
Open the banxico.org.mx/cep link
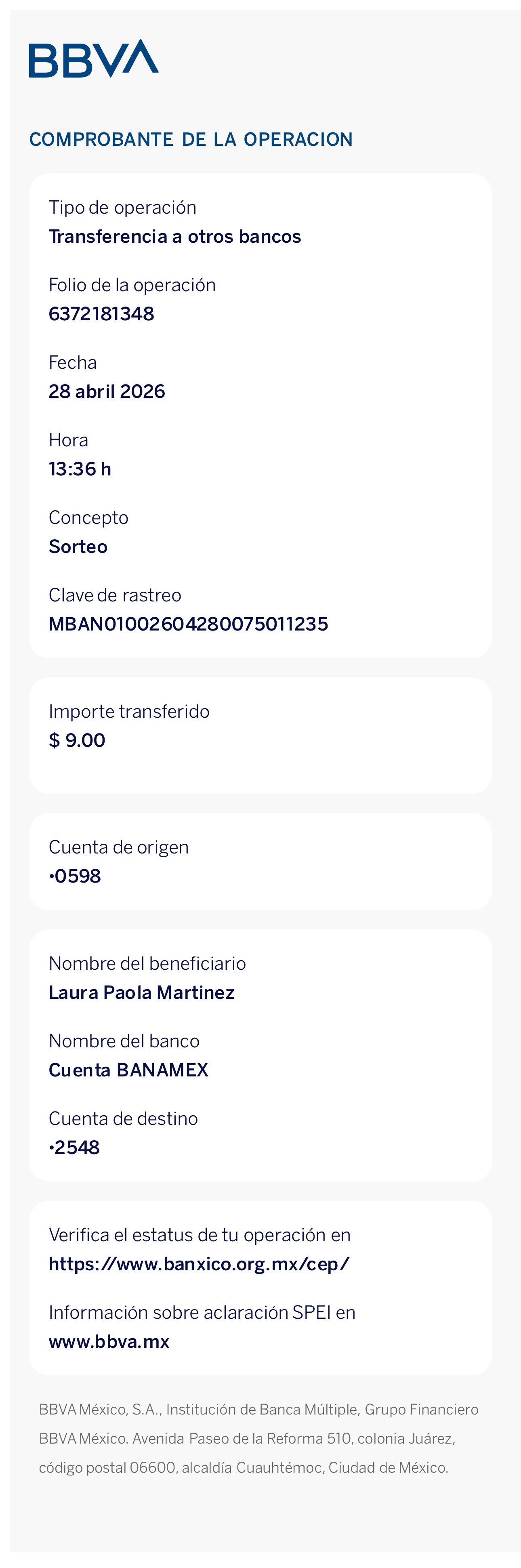point(199,1264)
